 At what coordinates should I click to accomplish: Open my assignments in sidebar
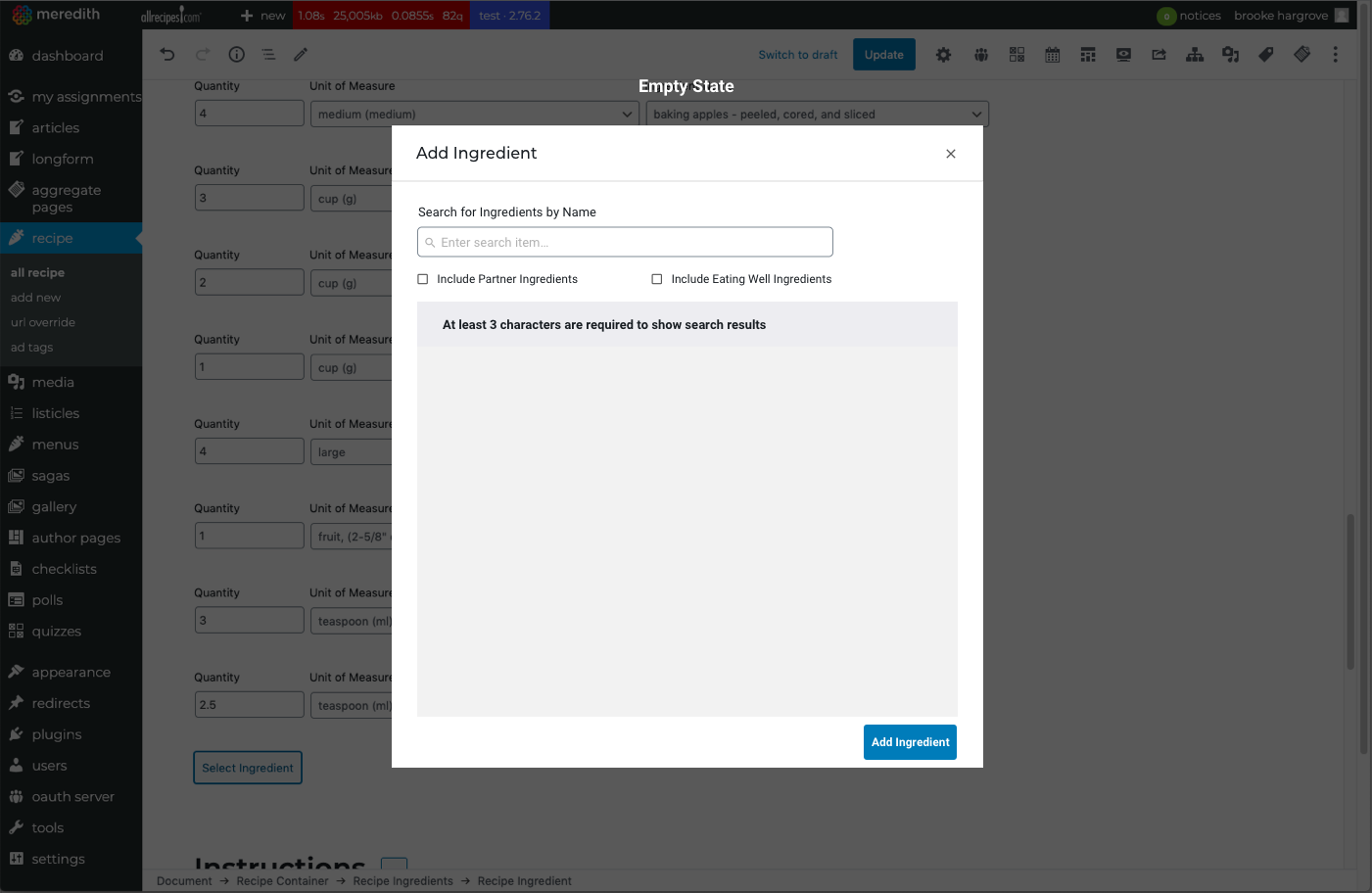click(x=86, y=97)
